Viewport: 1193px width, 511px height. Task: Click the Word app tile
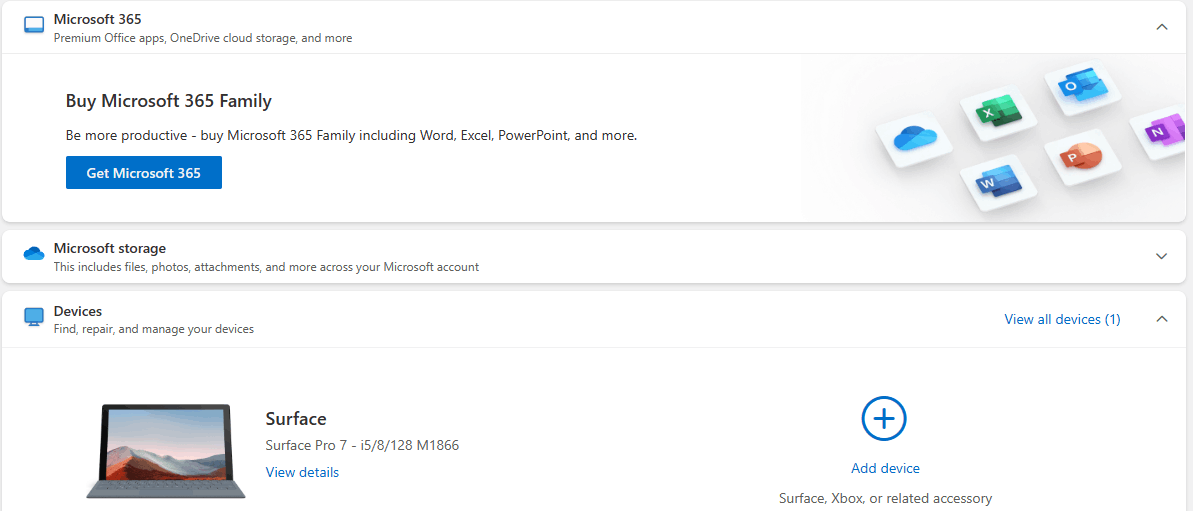point(998,181)
